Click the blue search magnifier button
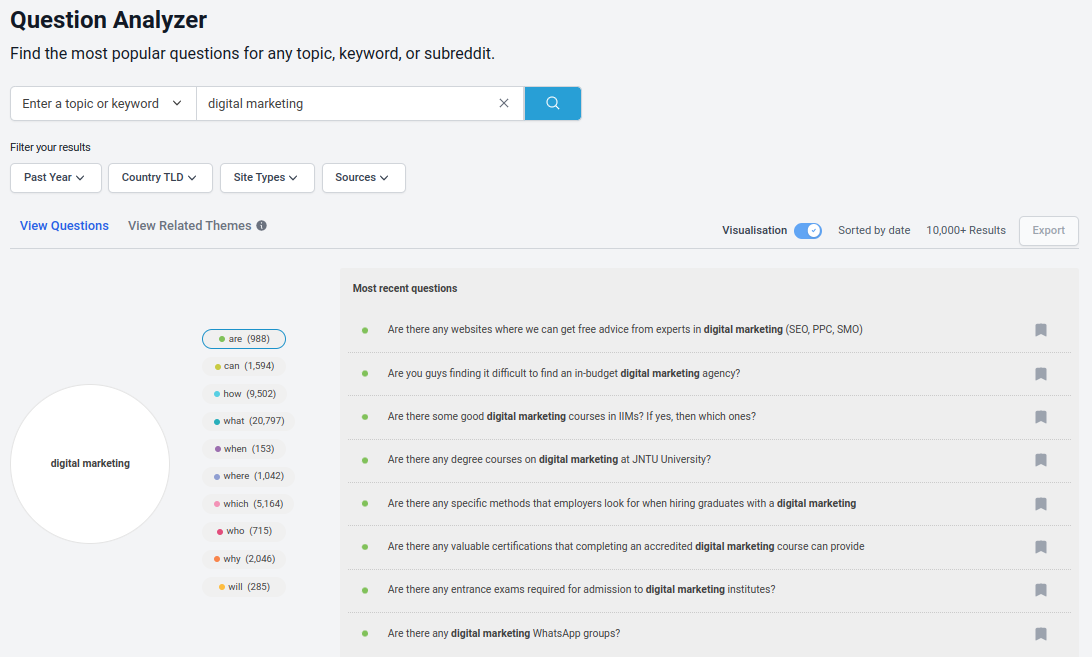Viewport: 1092px width, 657px height. (552, 104)
